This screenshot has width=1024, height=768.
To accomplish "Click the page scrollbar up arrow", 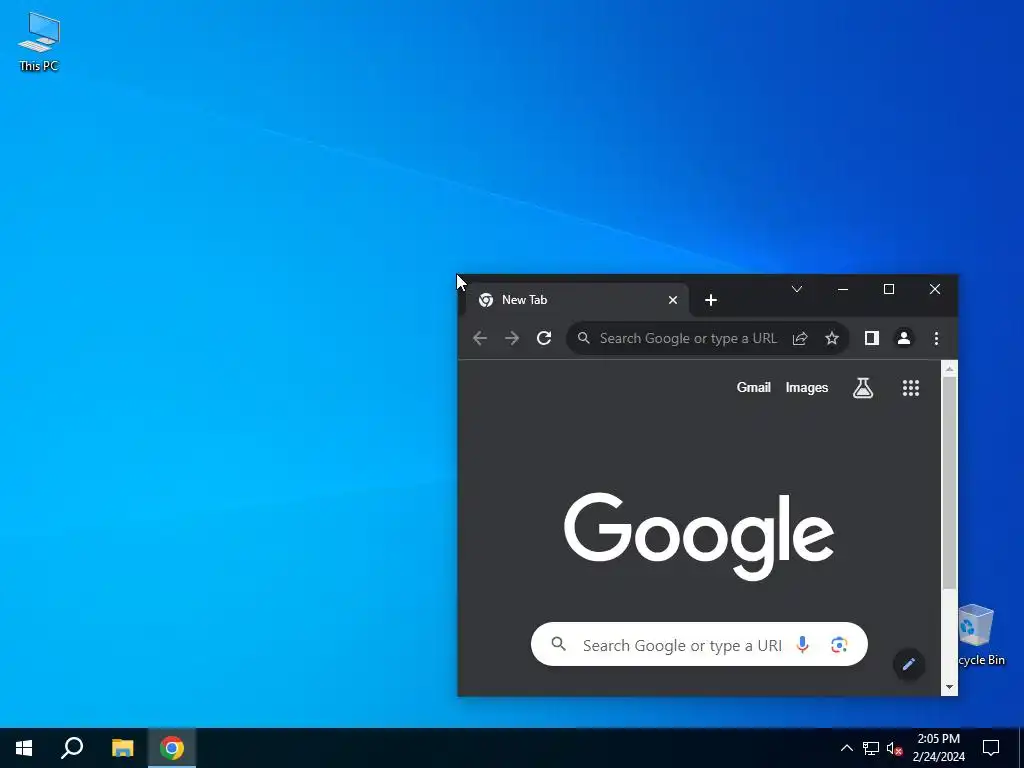I will click(x=950, y=369).
